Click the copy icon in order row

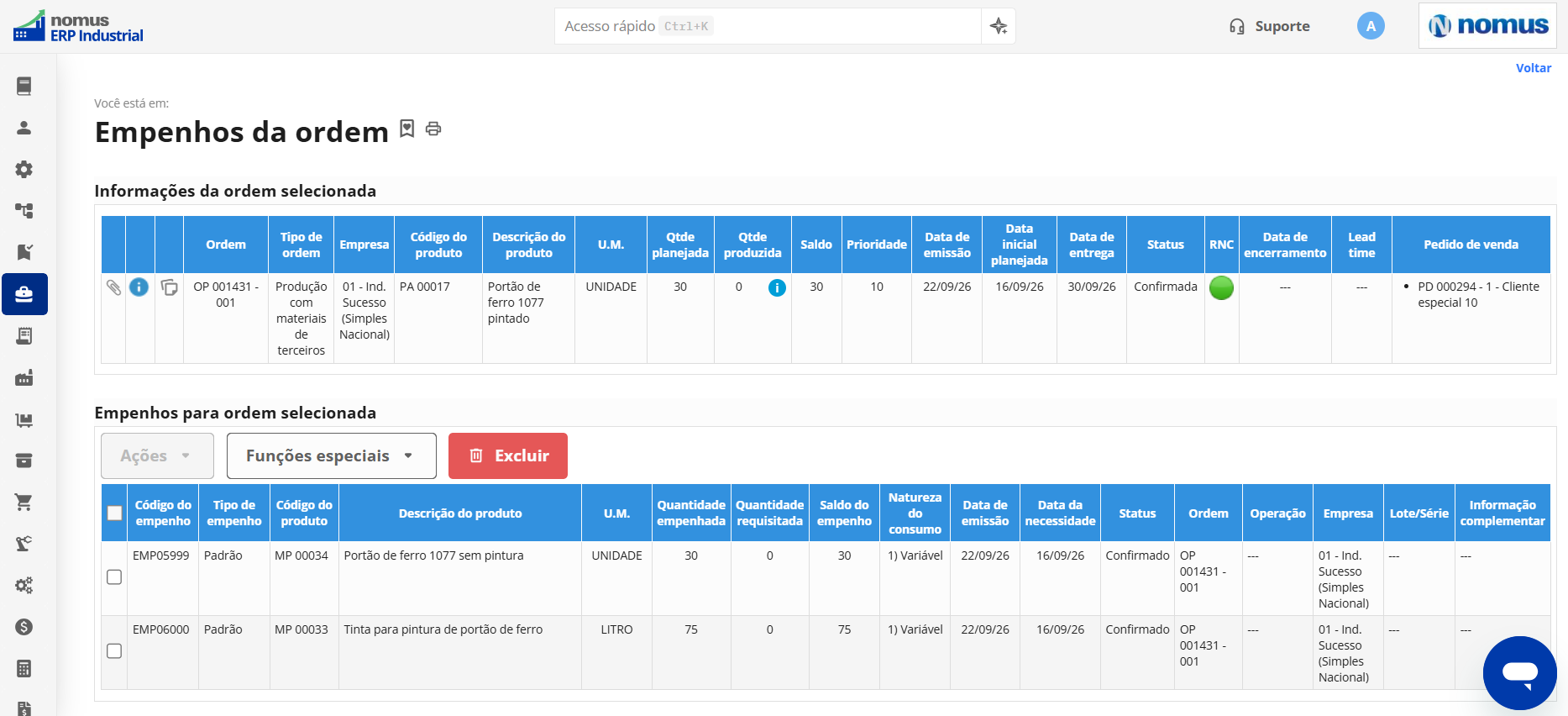coord(169,287)
